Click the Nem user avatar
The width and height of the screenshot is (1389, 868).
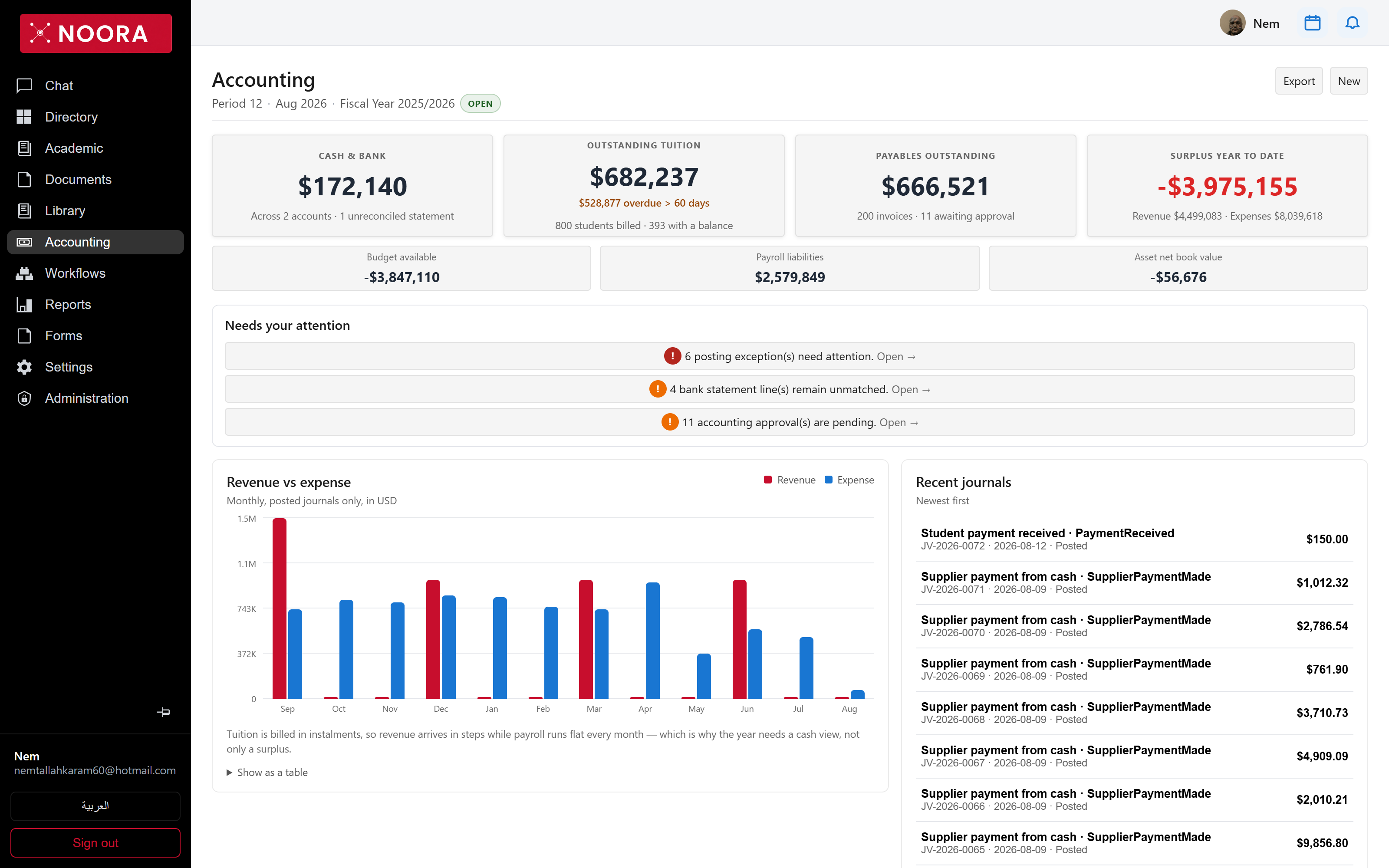(x=1232, y=23)
